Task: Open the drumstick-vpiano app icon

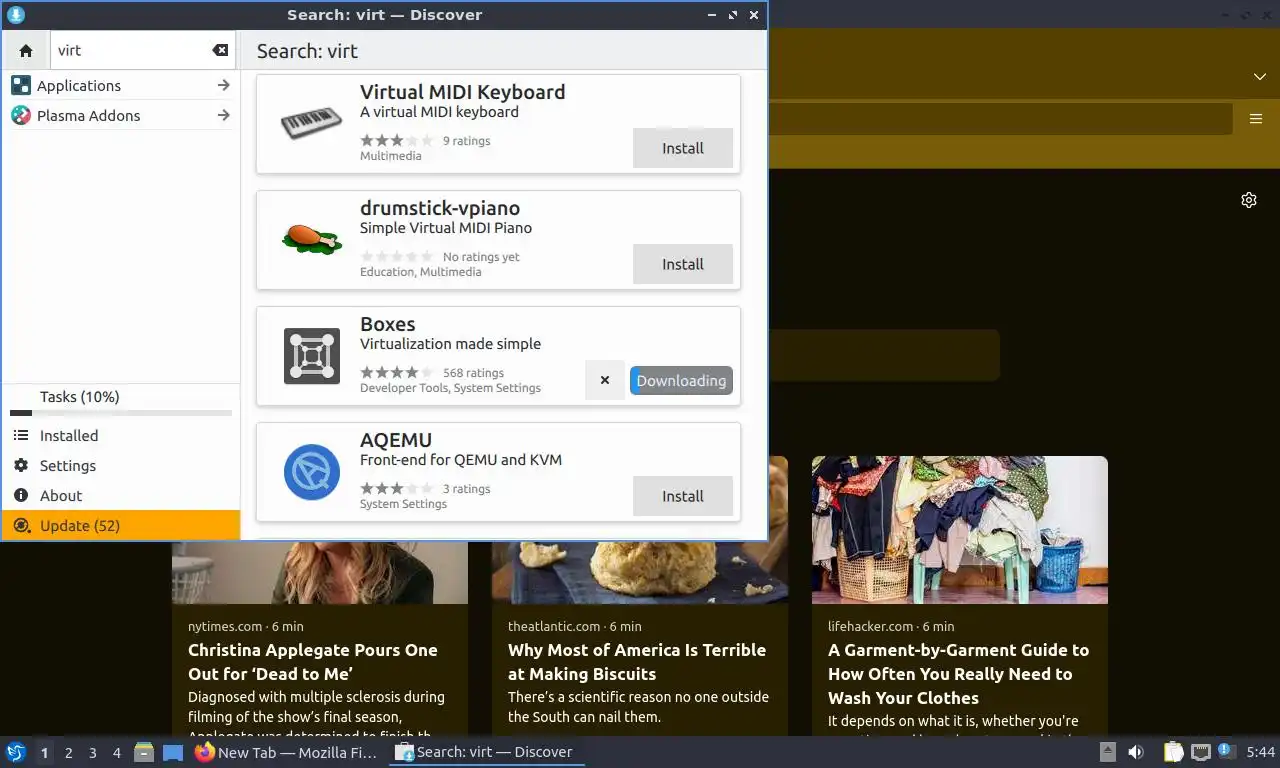Action: (311, 240)
